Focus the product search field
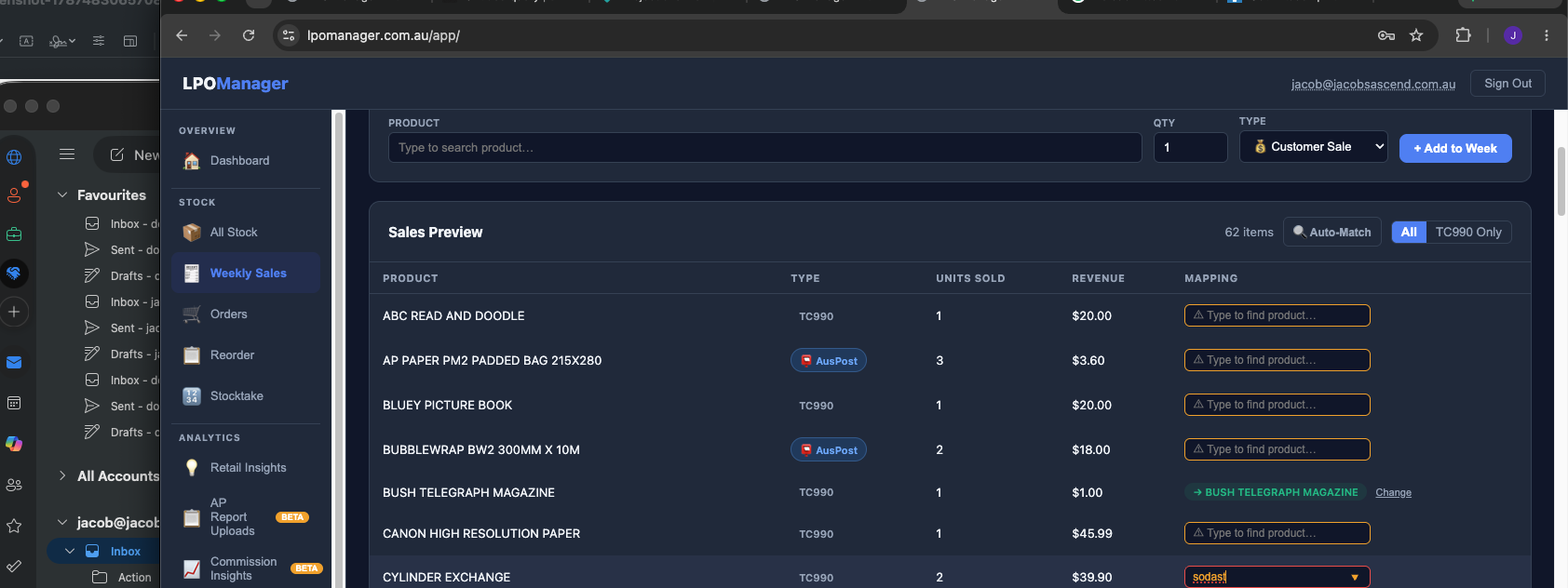The width and height of the screenshot is (1568, 588). pos(764,148)
